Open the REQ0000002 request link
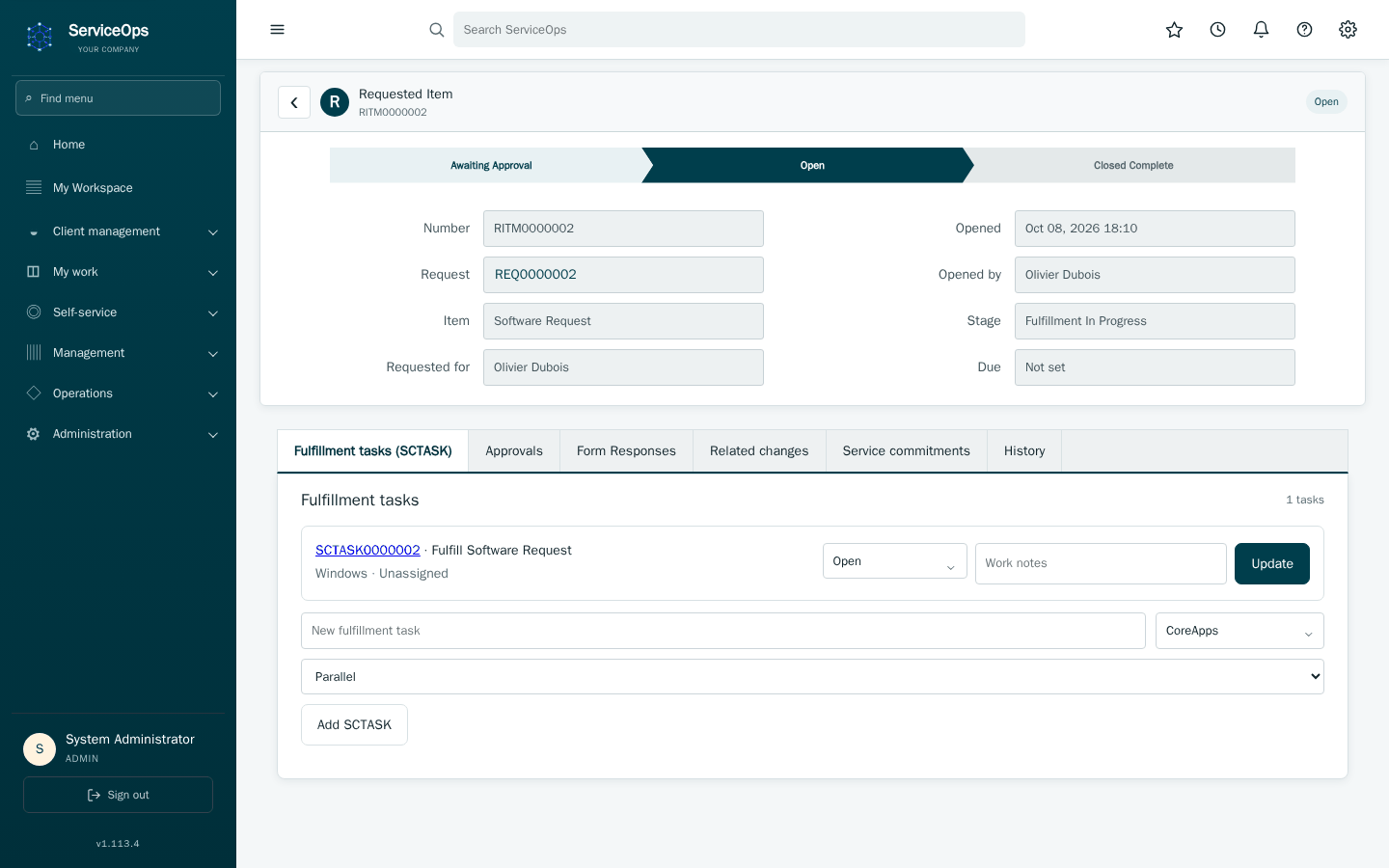The width and height of the screenshot is (1389, 868). [x=535, y=275]
